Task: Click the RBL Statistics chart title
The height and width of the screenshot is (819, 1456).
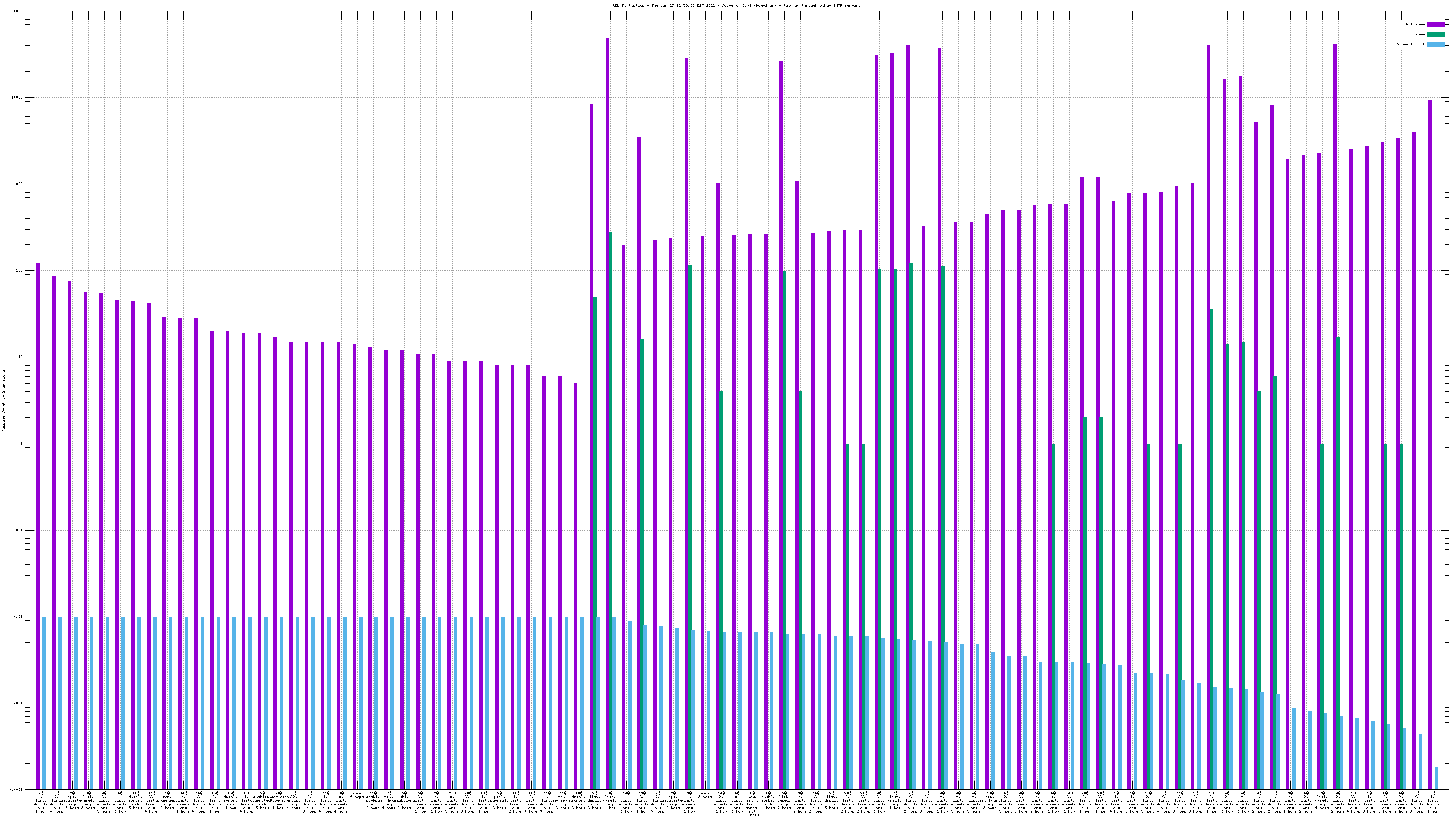Action: pyautogui.click(x=736, y=5)
